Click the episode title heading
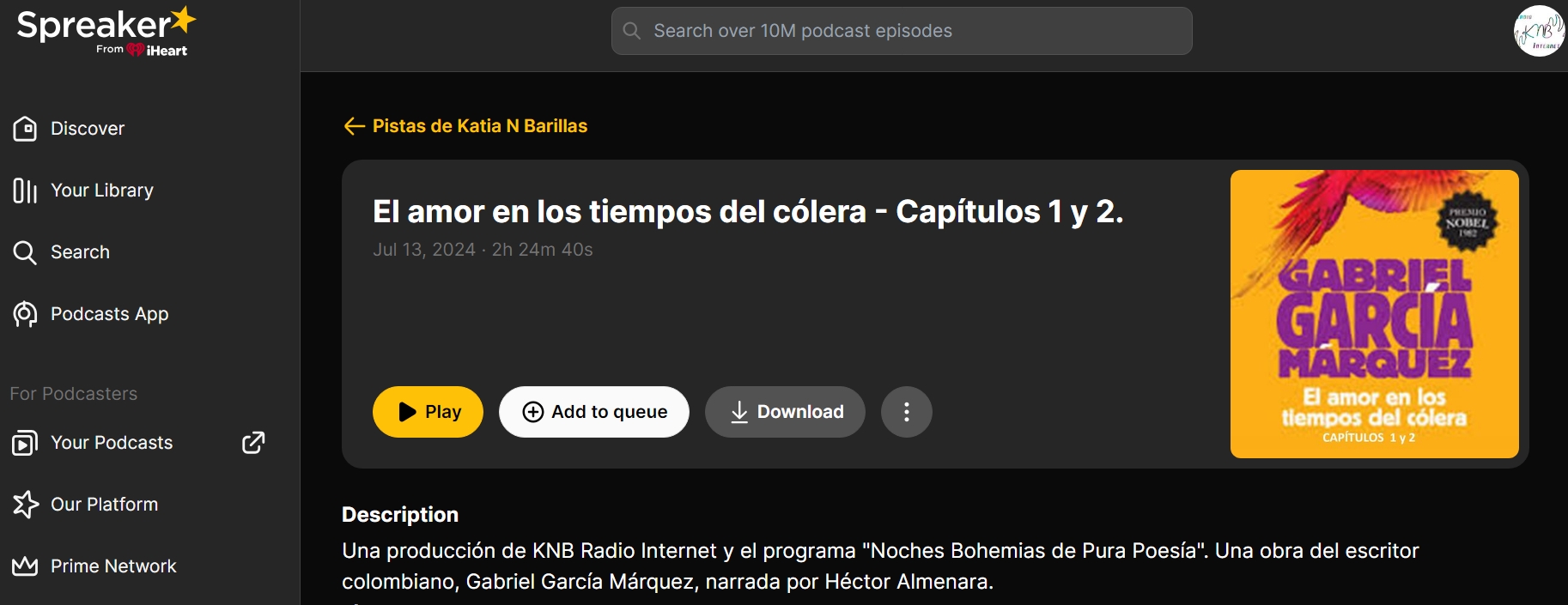This screenshot has height=605, width=1568. (747, 212)
